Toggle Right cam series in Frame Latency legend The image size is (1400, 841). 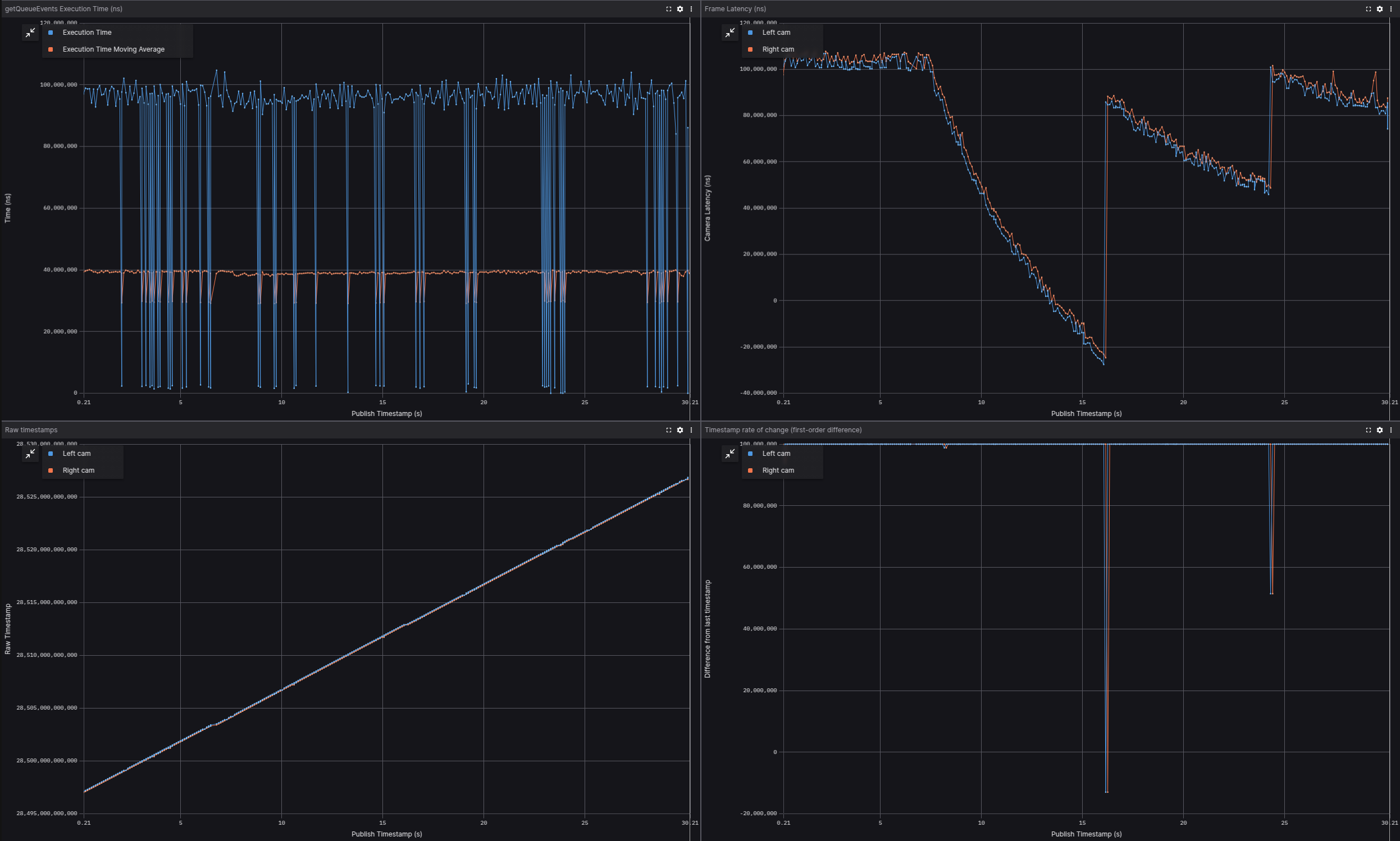(x=778, y=49)
